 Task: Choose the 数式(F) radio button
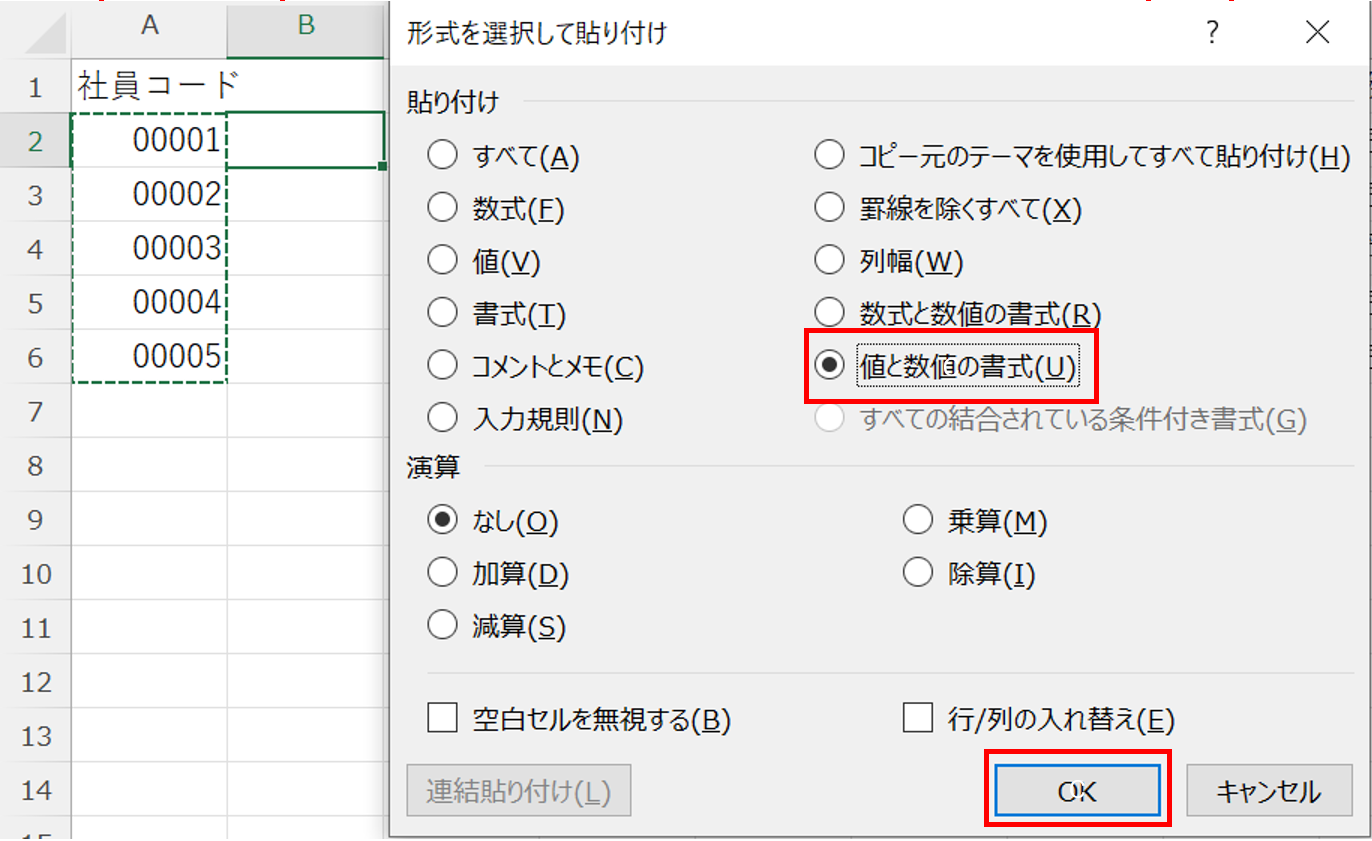pos(442,209)
